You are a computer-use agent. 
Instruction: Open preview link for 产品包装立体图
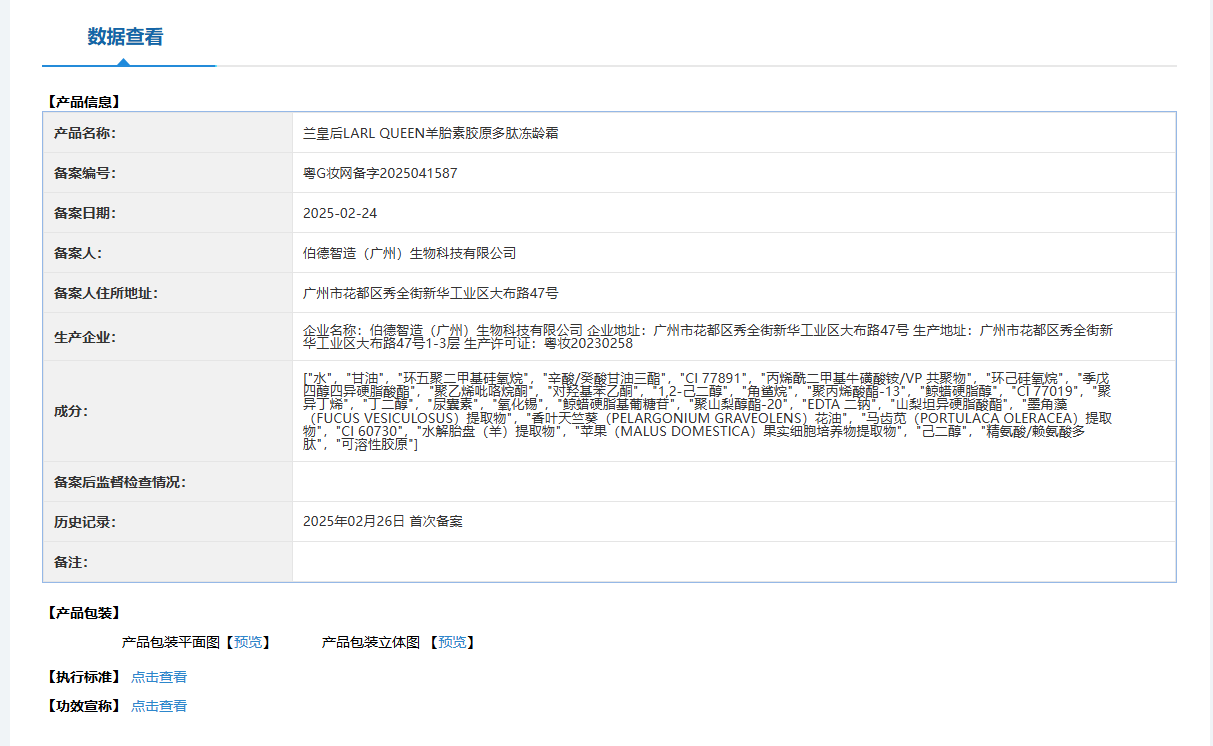pos(455,642)
